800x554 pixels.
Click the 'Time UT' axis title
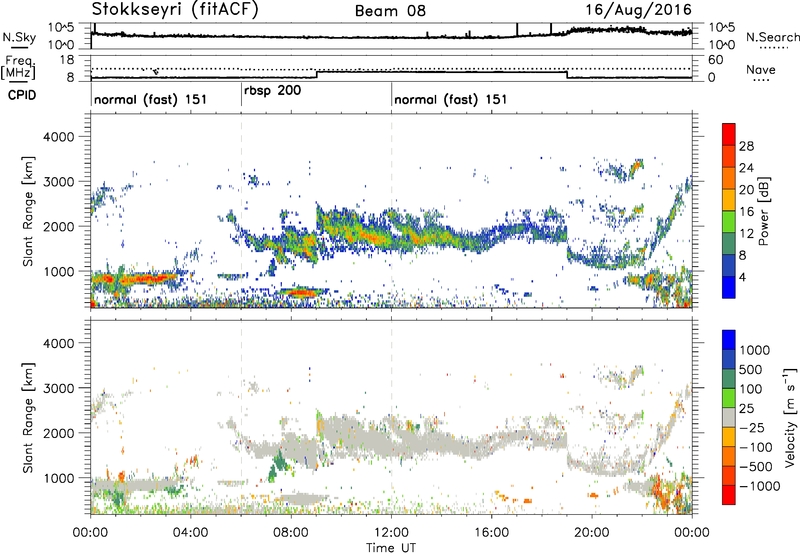(x=391, y=548)
